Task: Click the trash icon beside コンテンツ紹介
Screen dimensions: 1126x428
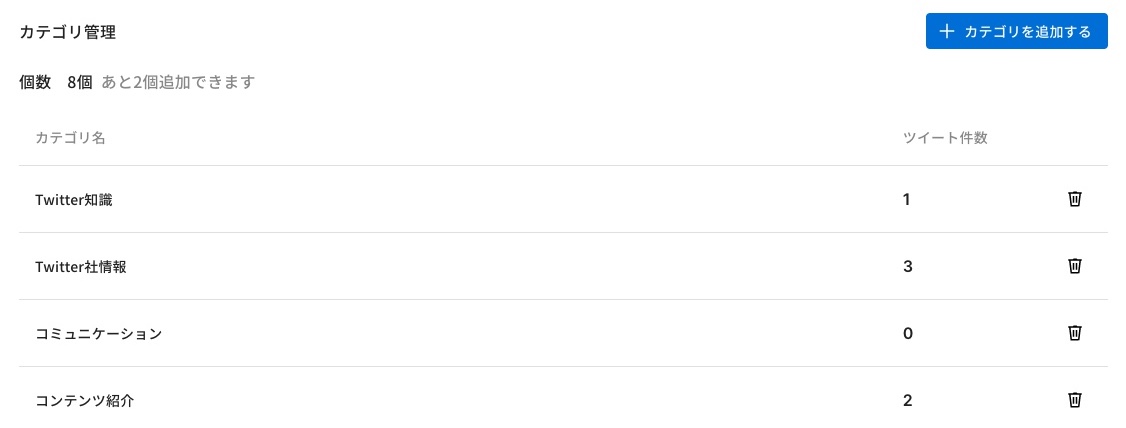Action: 1074,400
